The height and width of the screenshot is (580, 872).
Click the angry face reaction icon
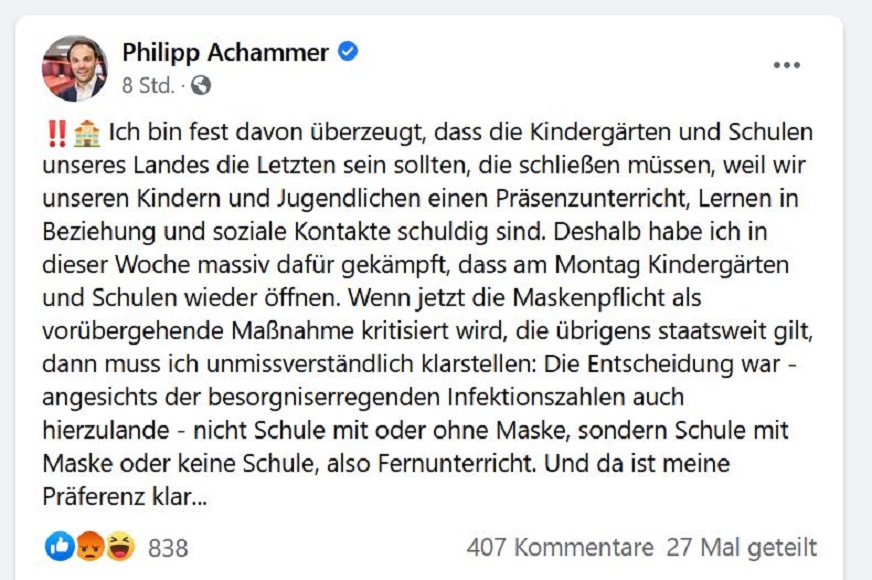click(x=90, y=546)
